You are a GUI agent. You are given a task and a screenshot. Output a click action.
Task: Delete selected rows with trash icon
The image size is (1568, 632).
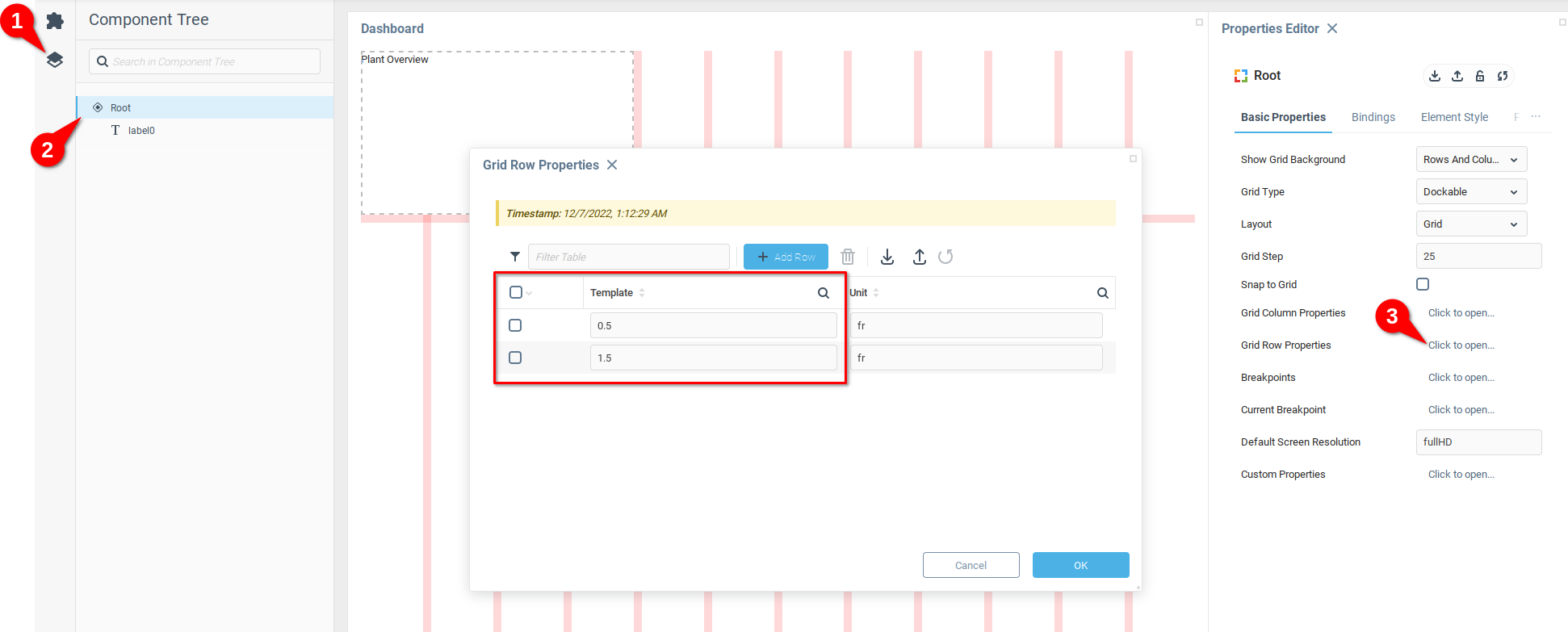tap(848, 257)
